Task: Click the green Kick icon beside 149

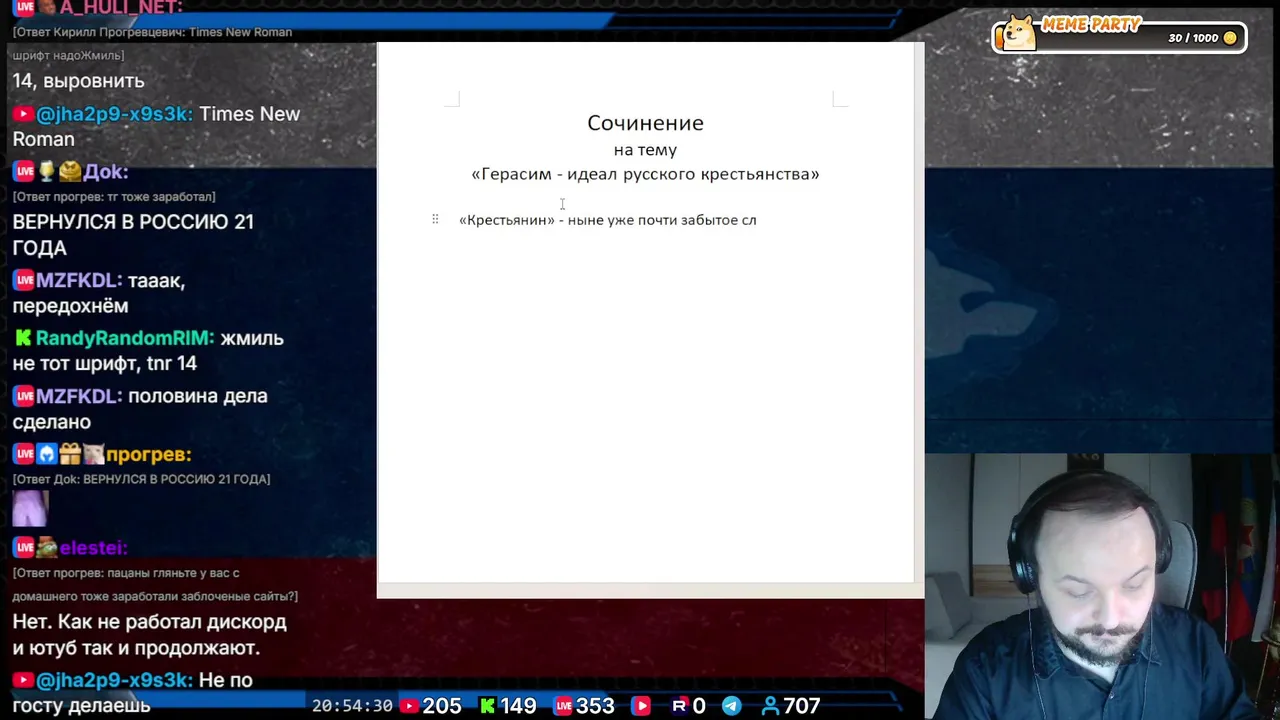Action: click(487, 706)
